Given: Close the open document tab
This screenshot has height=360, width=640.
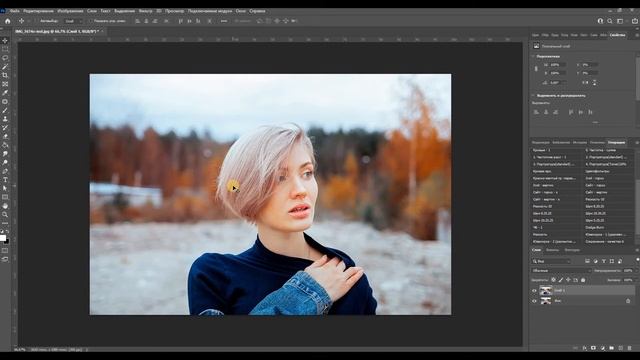Looking at the screenshot, I should tap(102, 31).
